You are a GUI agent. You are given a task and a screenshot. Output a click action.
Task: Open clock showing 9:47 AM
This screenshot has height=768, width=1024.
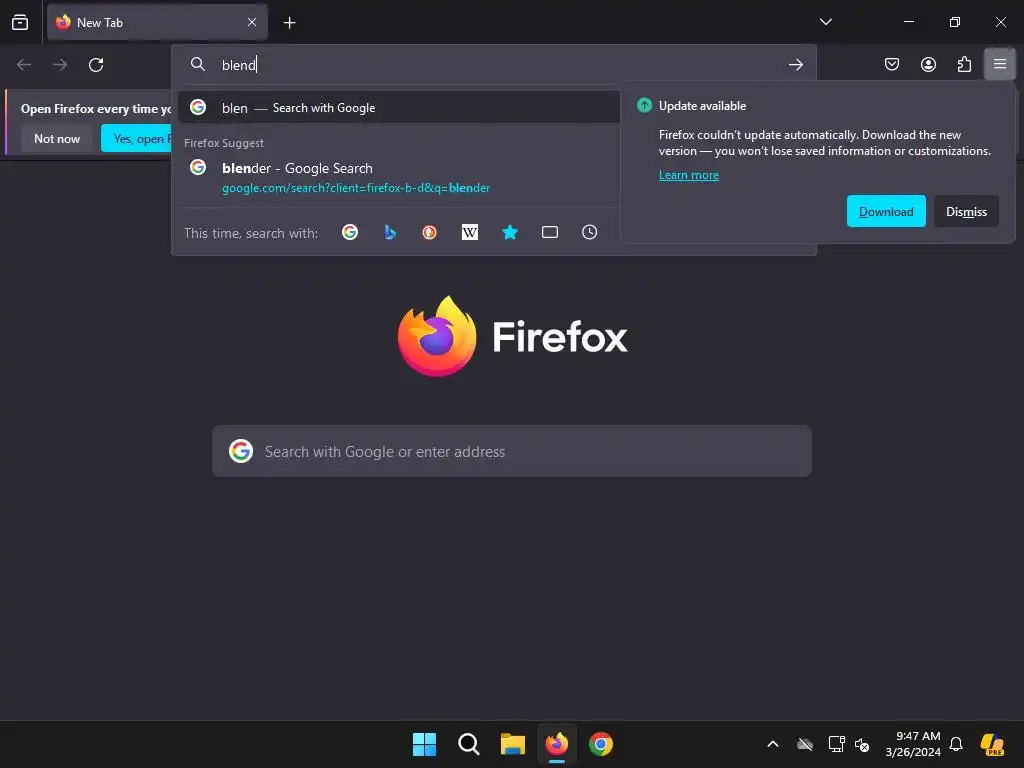(913, 744)
